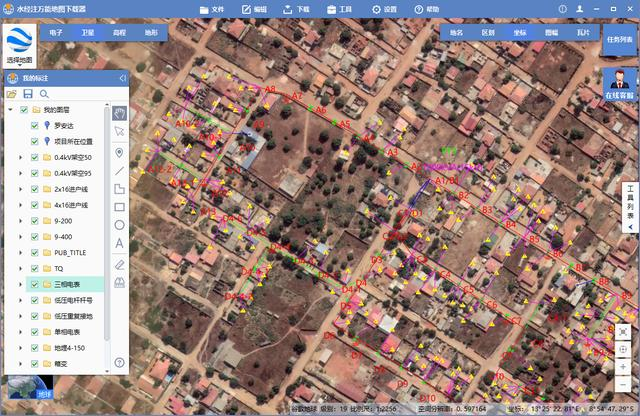The height and width of the screenshot is (416, 640).
Task: Collapse the 我的图层 root node
Action: coord(11,110)
